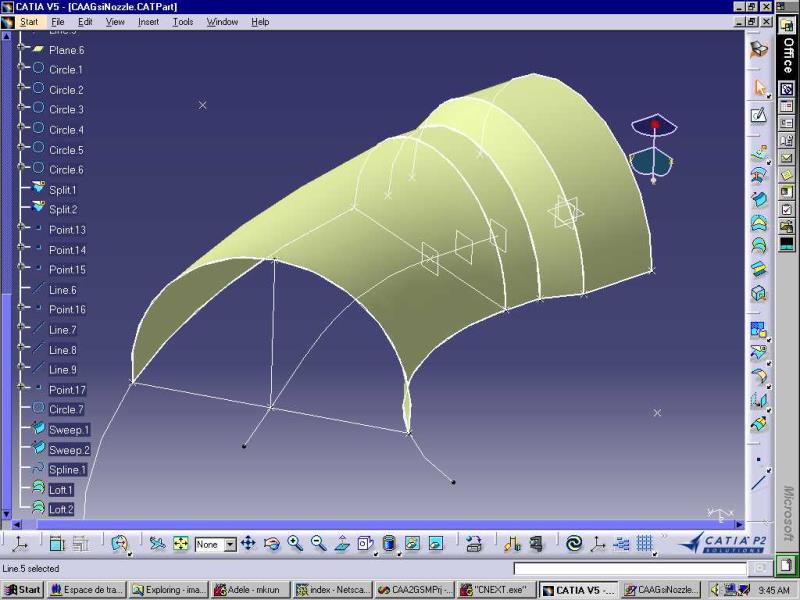Click the horizontal scrollbar right arrow
The height and width of the screenshot is (600, 800).
pos(739,524)
